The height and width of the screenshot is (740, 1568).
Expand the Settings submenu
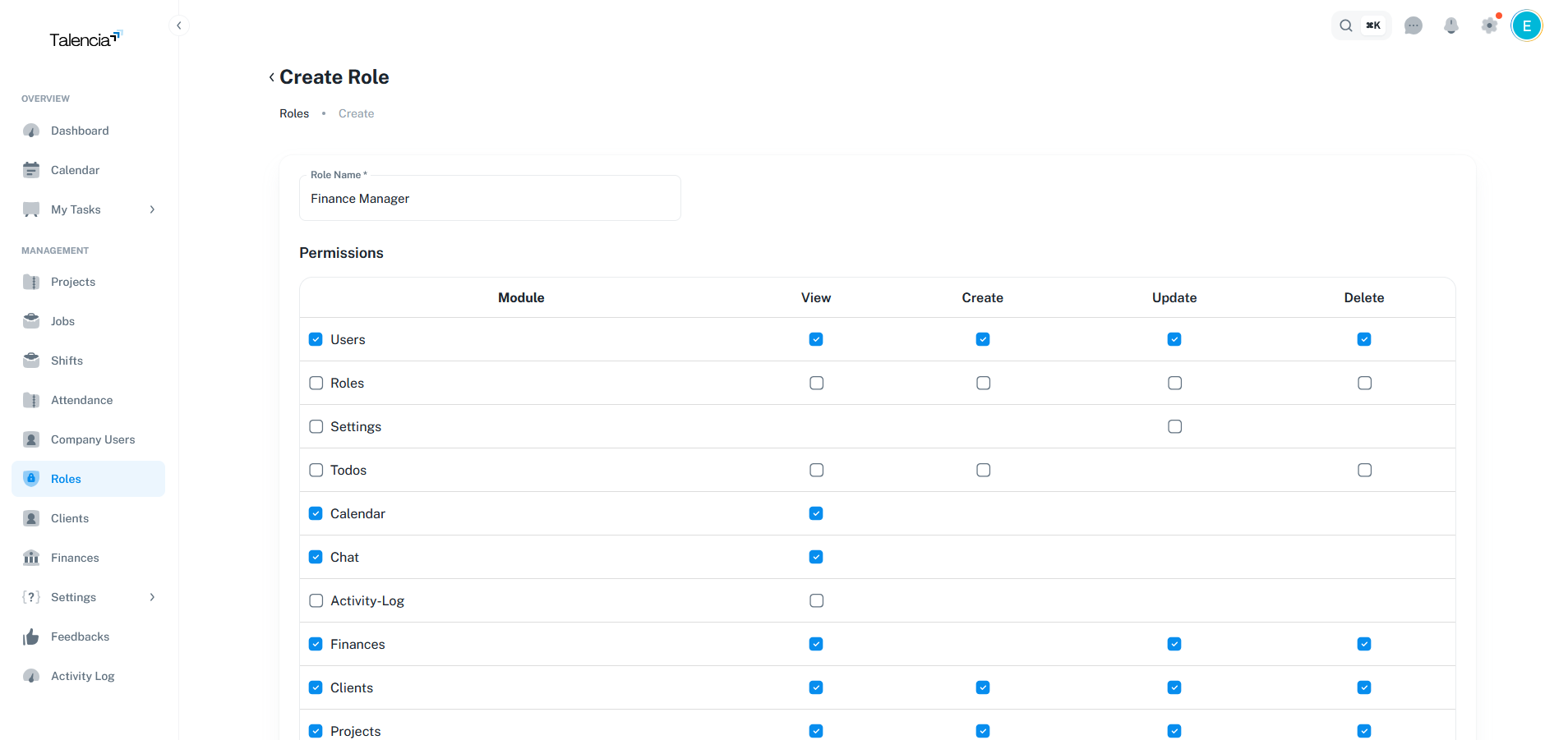pyautogui.click(x=151, y=597)
